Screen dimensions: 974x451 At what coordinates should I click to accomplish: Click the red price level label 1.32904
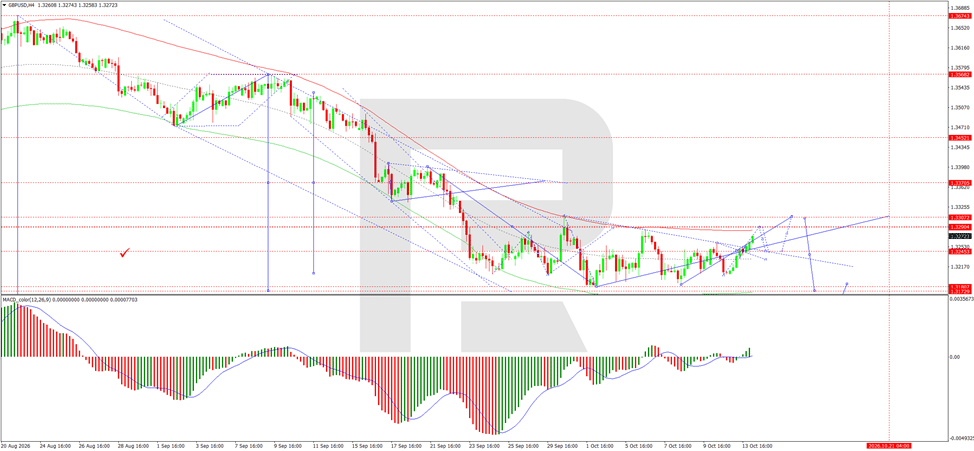[x=960, y=227]
